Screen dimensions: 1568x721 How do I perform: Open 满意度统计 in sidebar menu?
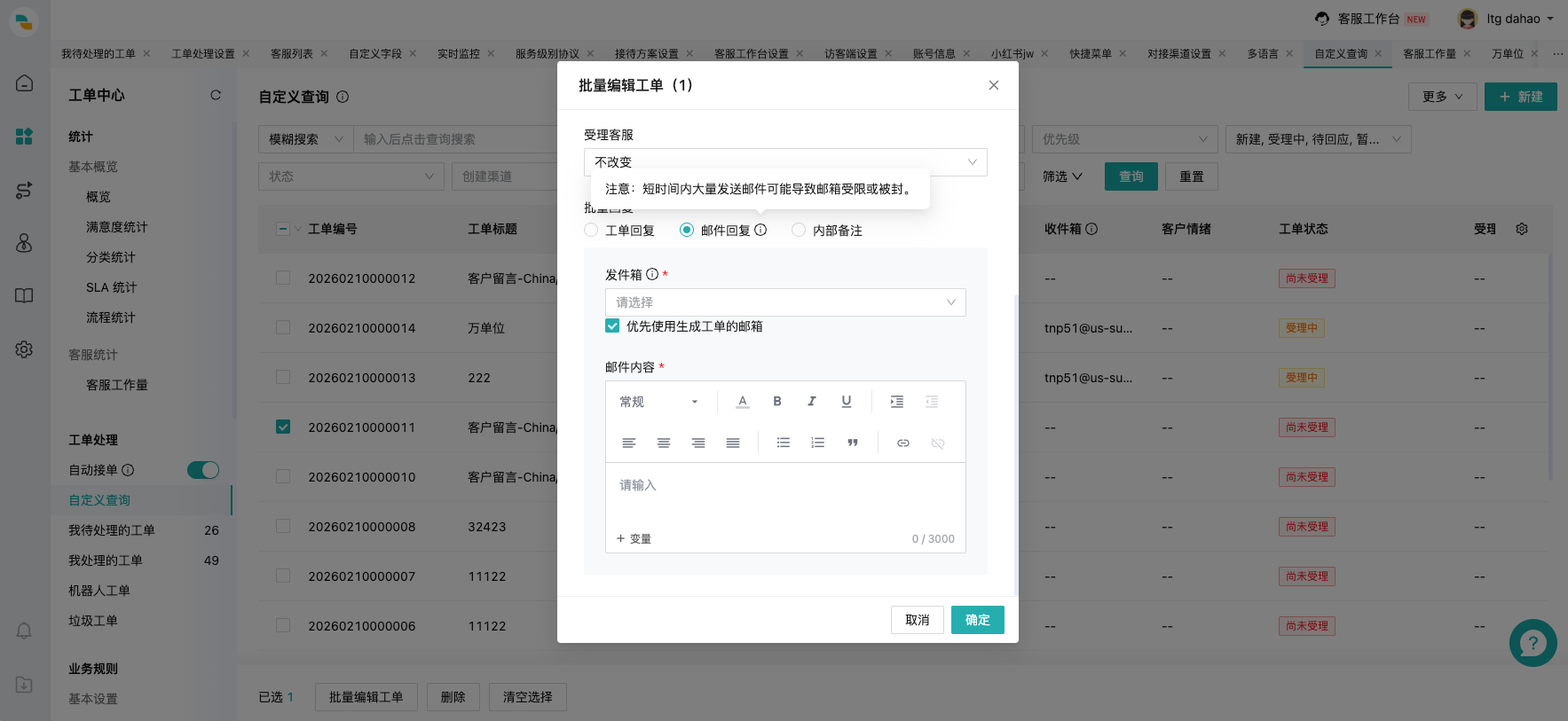[117, 227]
